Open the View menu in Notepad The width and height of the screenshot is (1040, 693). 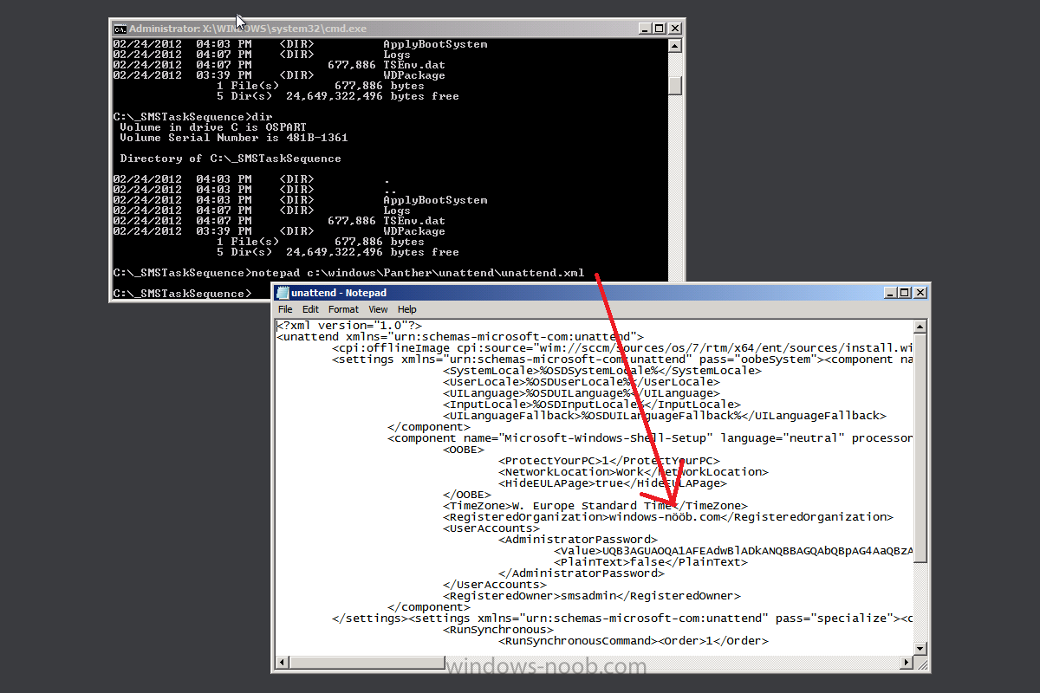[378, 310]
